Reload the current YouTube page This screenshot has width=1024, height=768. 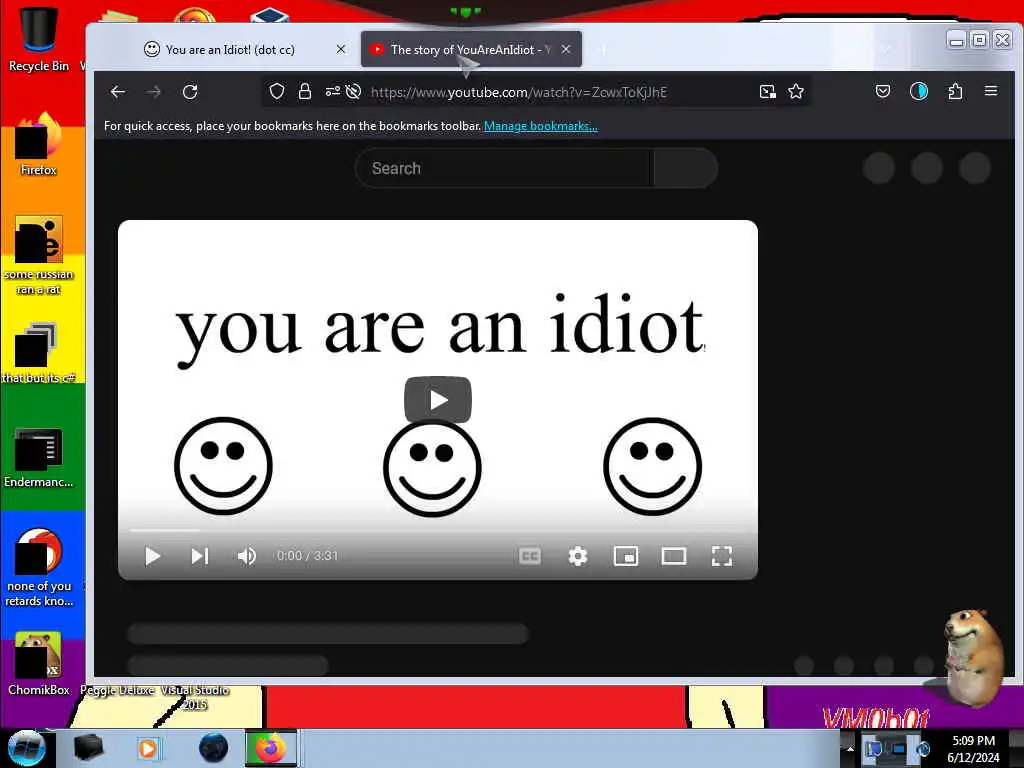[x=190, y=92]
